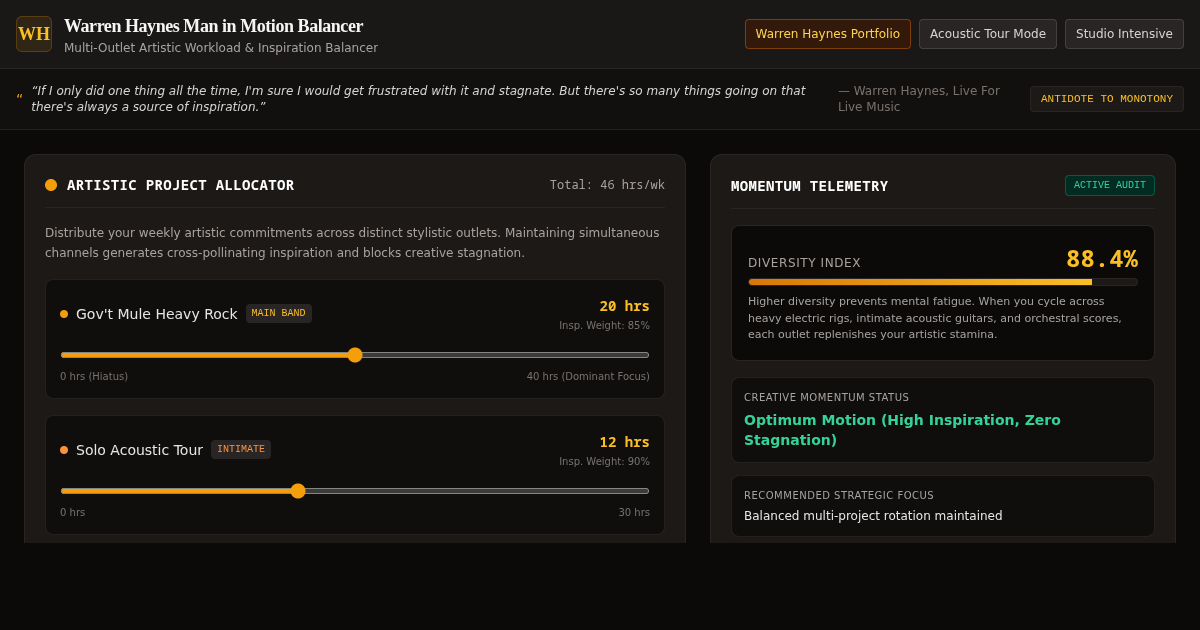Click the Total 46 hrs/wk readout
The width and height of the screenshot is (1200, 630).
click(x=607, y=185)
